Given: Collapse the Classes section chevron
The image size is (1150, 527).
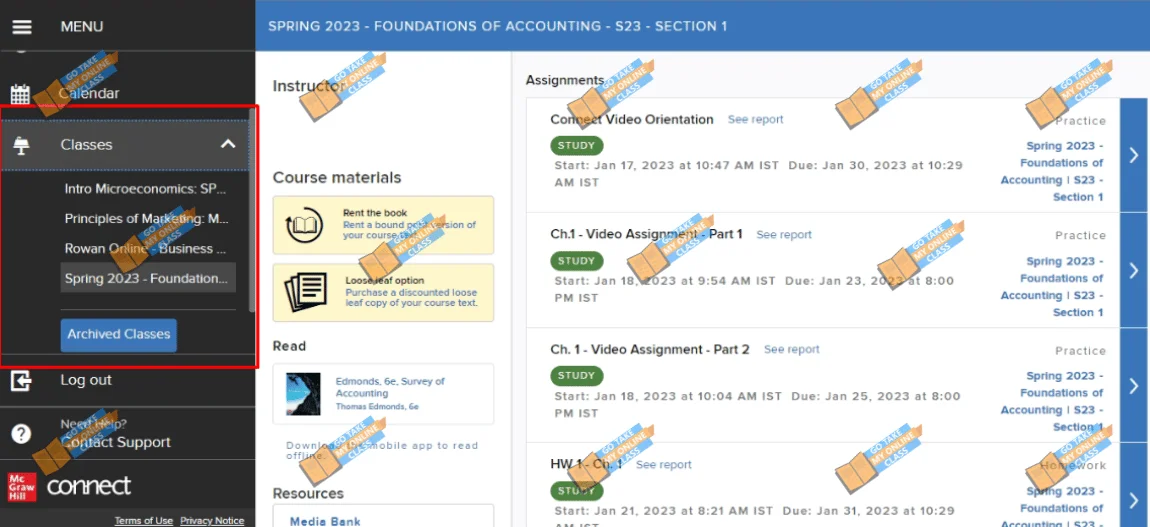Looking at the screenshot, I should click(x=228, y=145).
